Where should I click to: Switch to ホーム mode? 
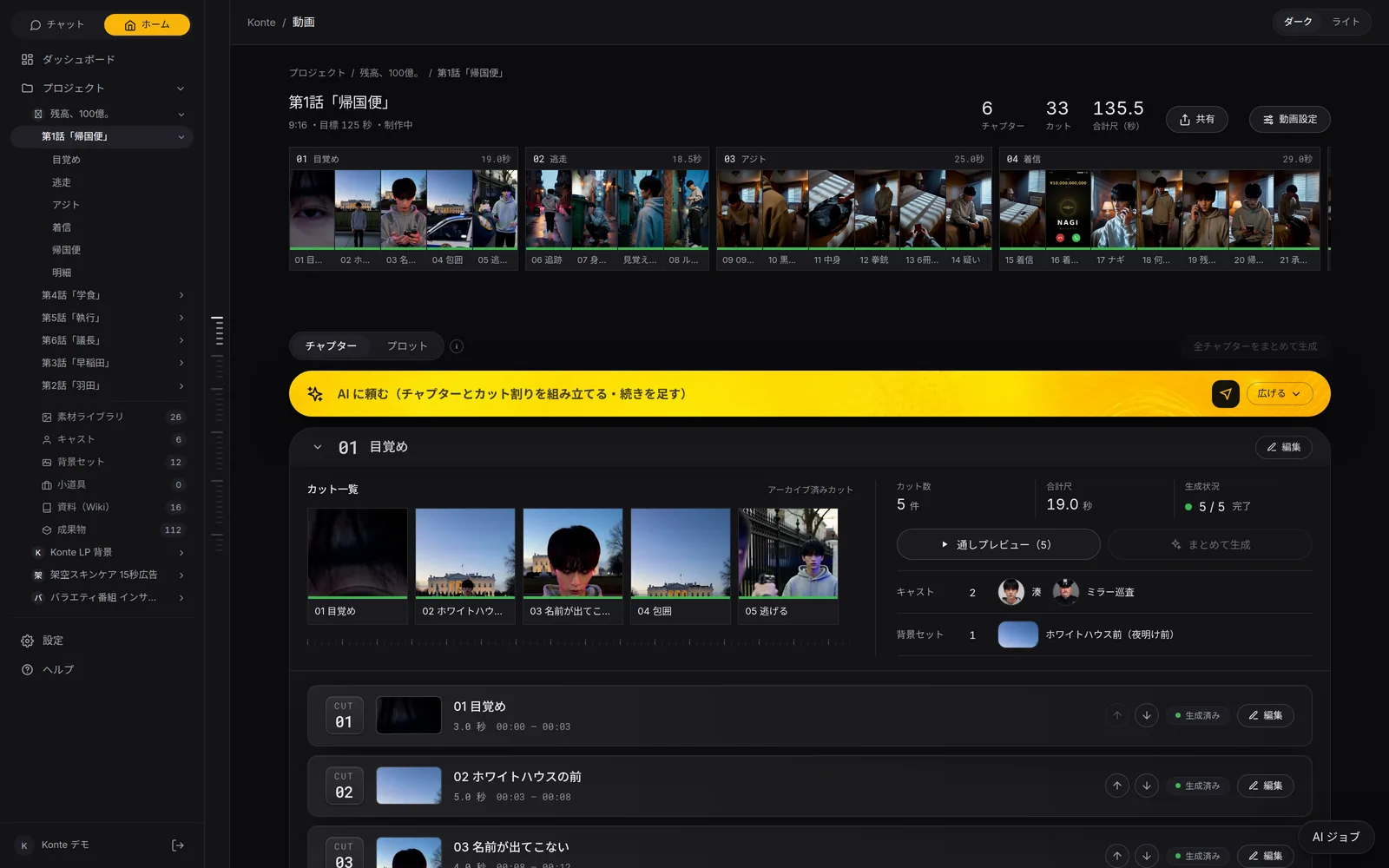coord(147,25)
